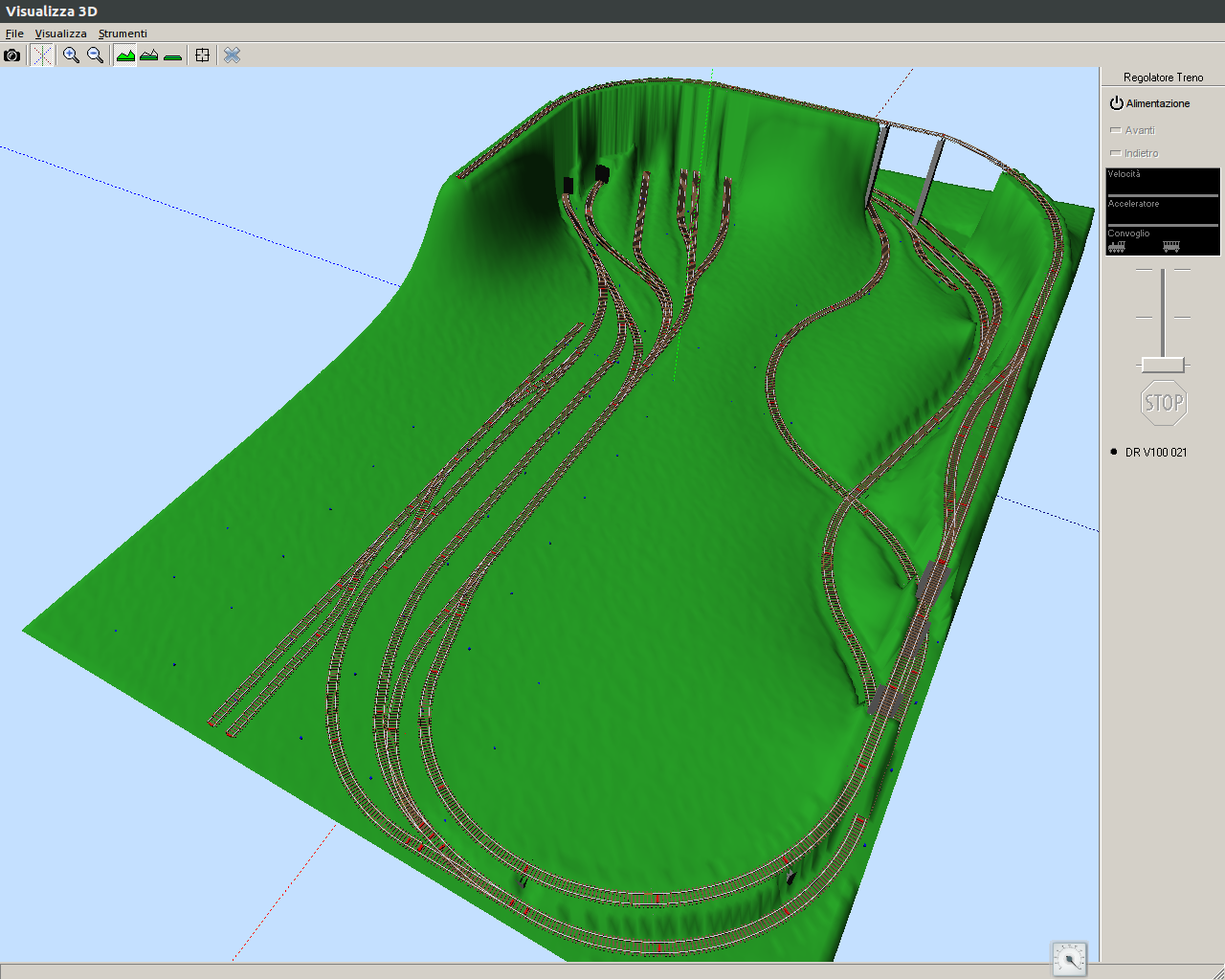Click the locomotive icon under Convoglio

[x=1117, y=246]
